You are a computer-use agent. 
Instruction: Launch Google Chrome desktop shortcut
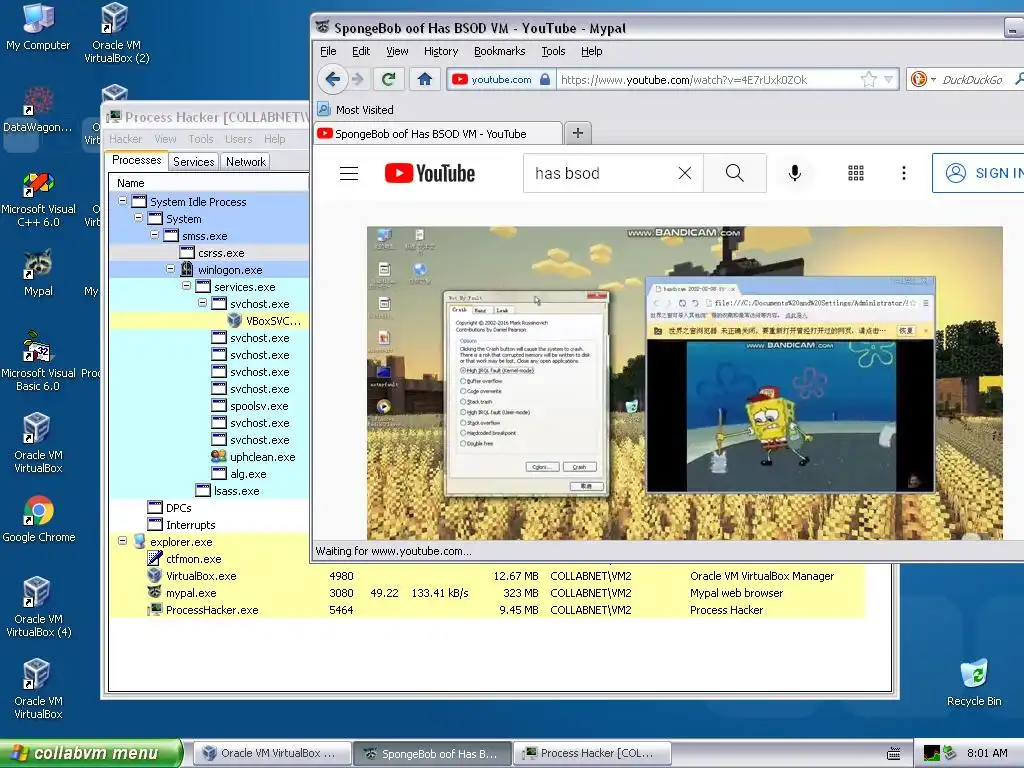39,519
